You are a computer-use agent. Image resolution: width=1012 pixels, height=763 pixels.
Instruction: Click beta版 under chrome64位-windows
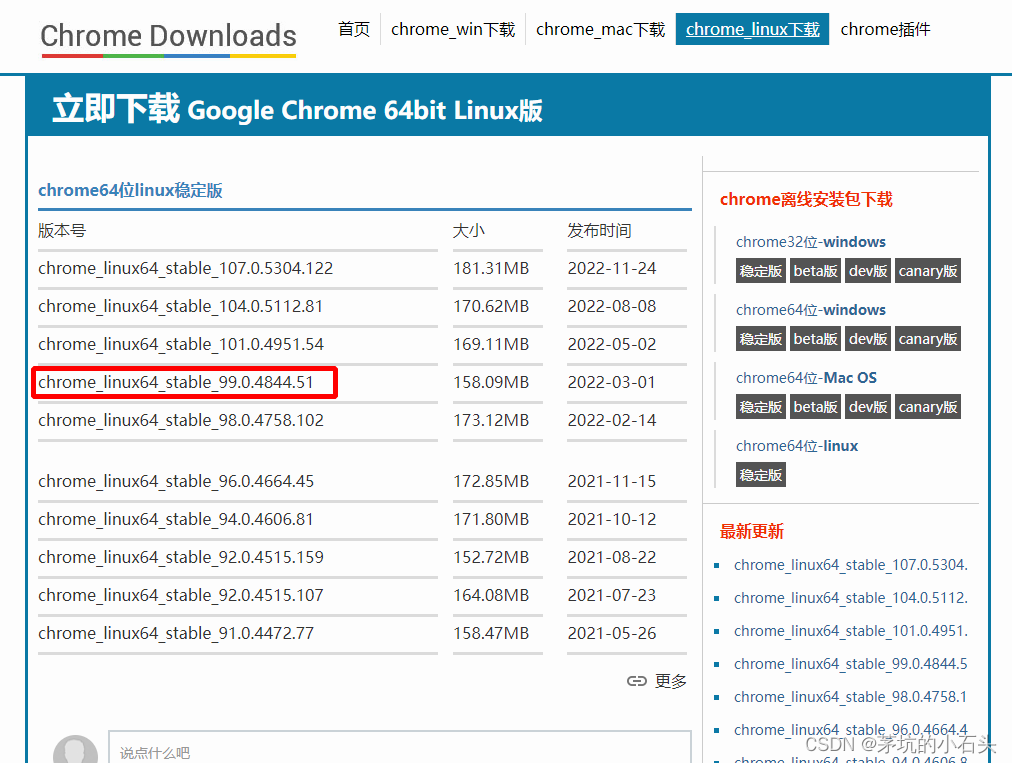pos(815,338)
